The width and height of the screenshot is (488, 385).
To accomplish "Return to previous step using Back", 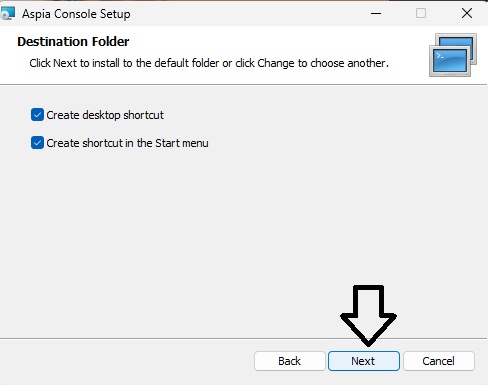I will tap(289, 361).
